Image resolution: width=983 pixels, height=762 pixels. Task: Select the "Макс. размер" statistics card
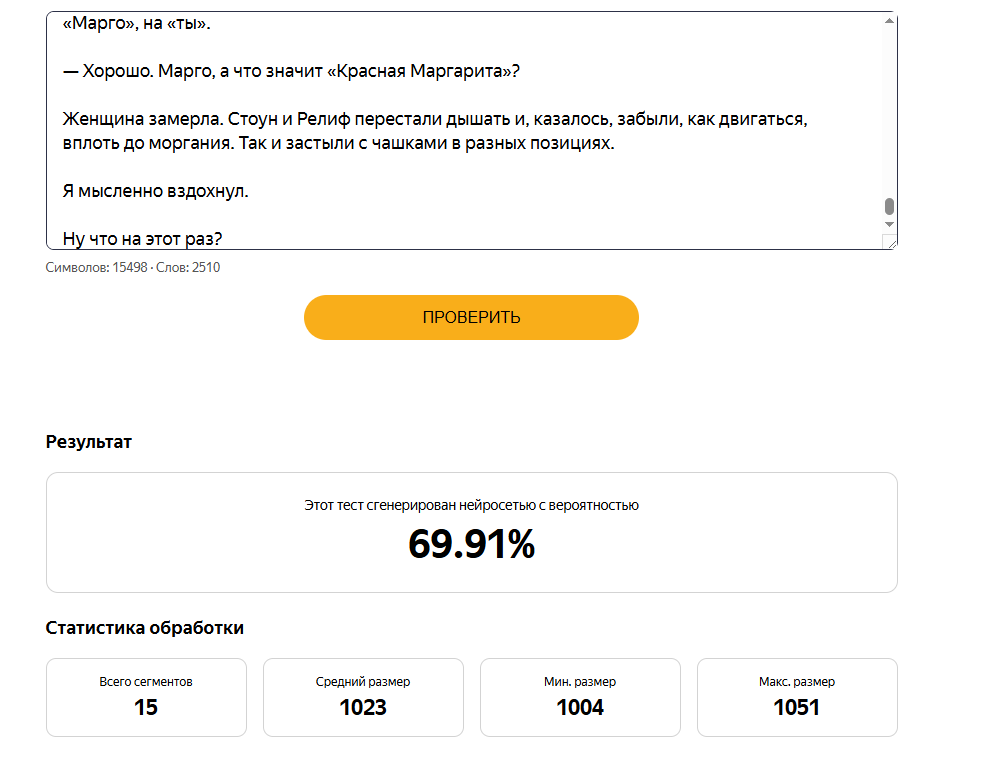pos(797,697)
